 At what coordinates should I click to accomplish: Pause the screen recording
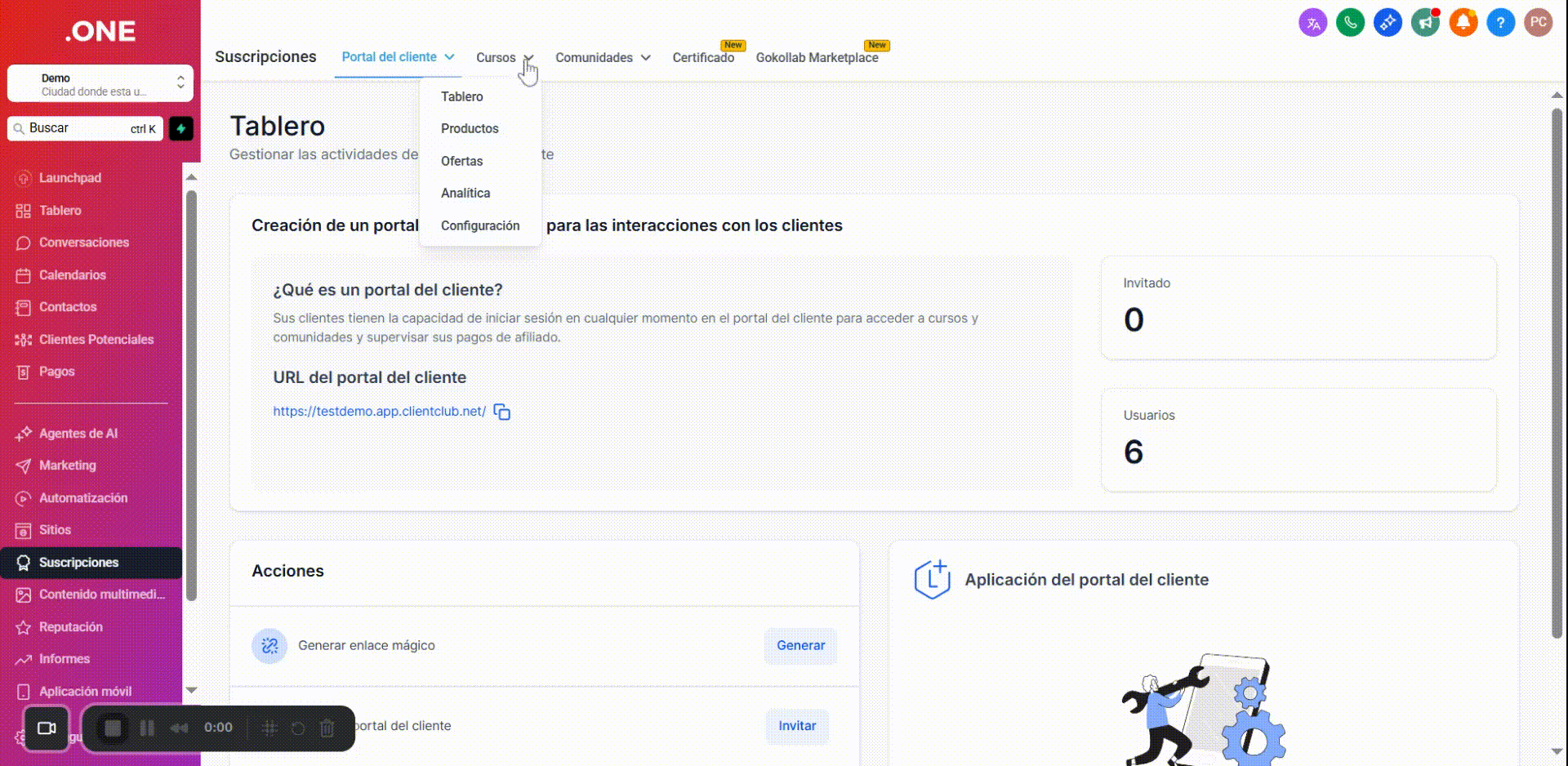(147, 728)
